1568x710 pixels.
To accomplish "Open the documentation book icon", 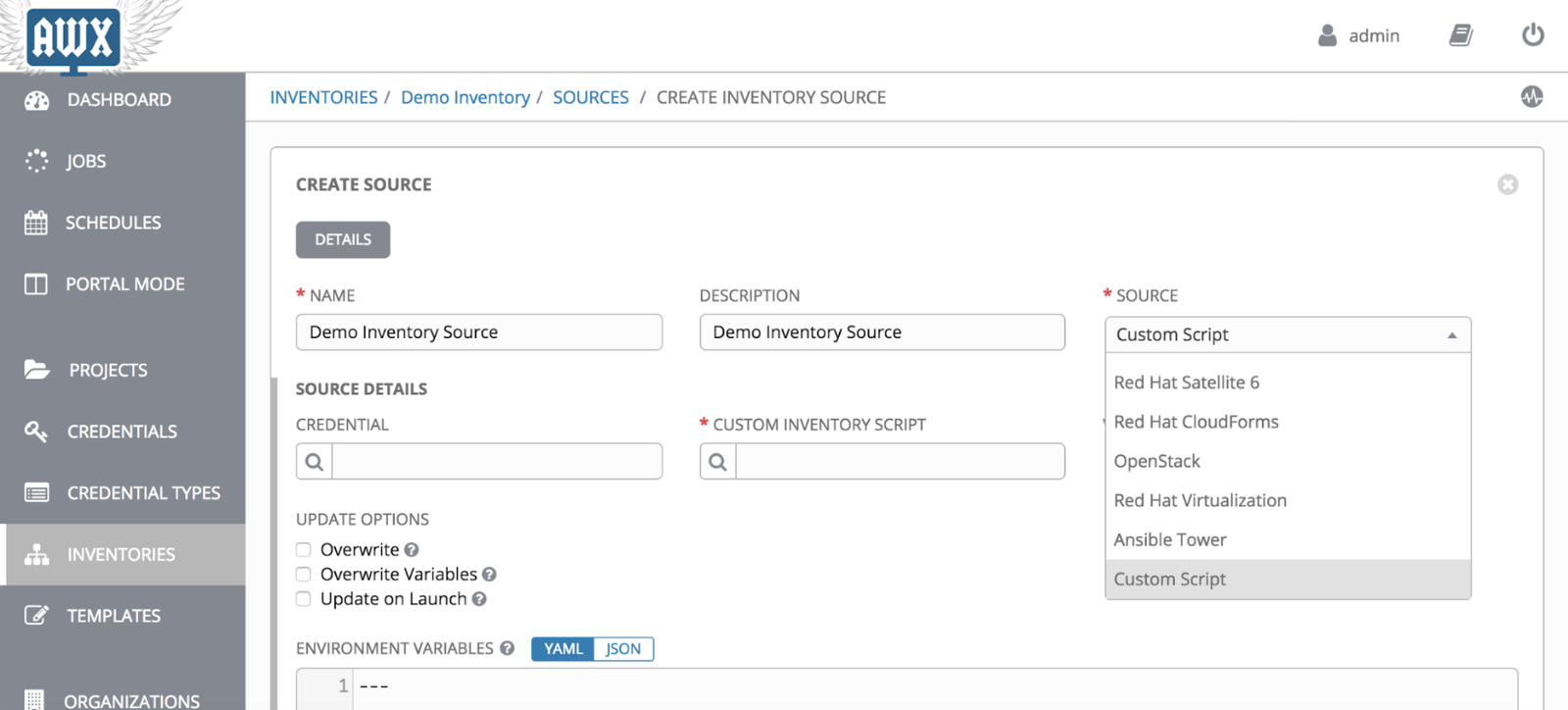I will 1460,35.
